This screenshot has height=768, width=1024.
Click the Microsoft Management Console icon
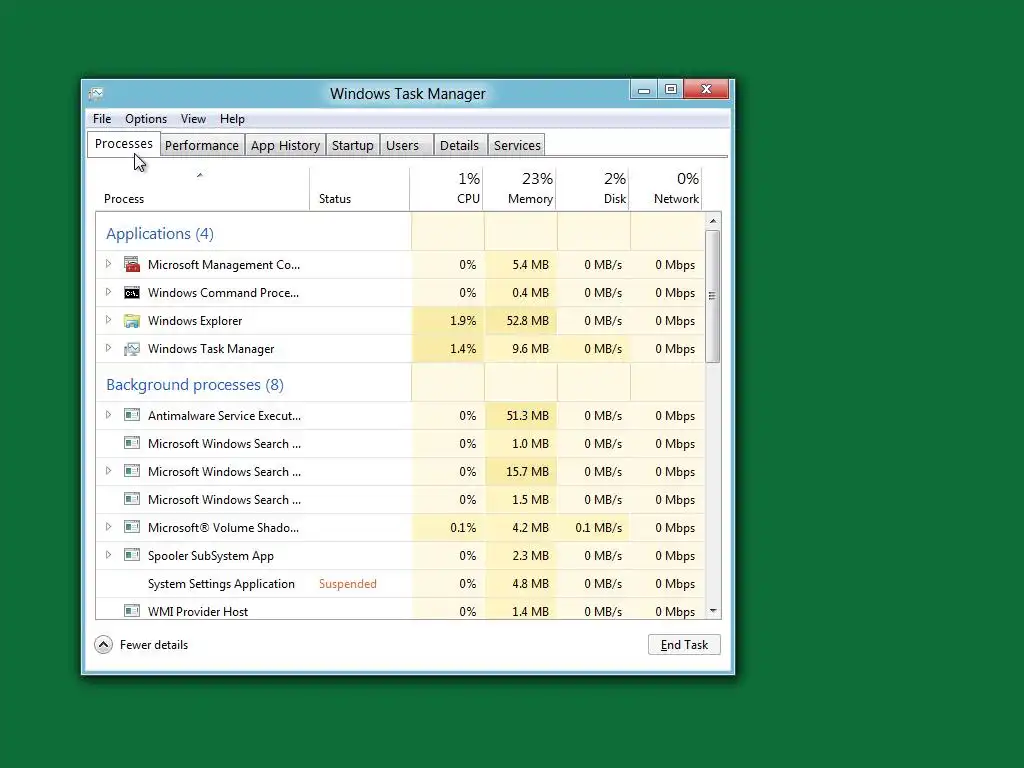[x=132, y=264]
